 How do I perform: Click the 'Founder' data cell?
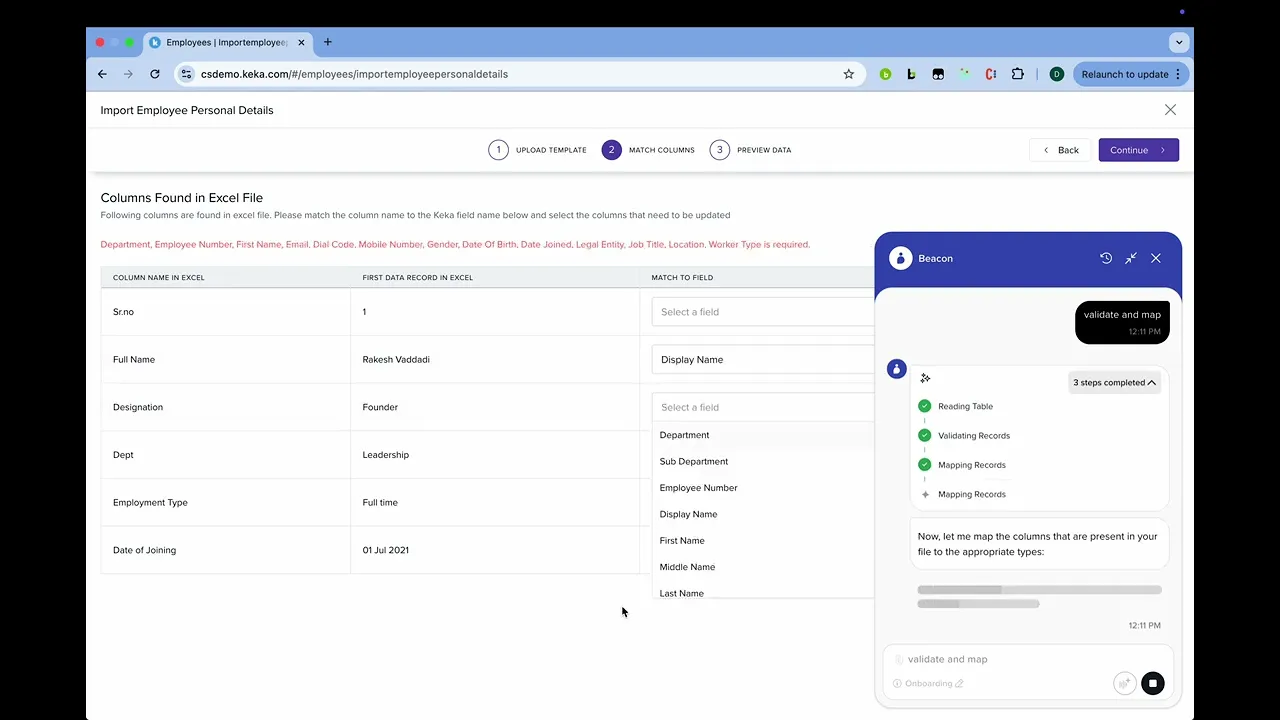tap(495, 407)
